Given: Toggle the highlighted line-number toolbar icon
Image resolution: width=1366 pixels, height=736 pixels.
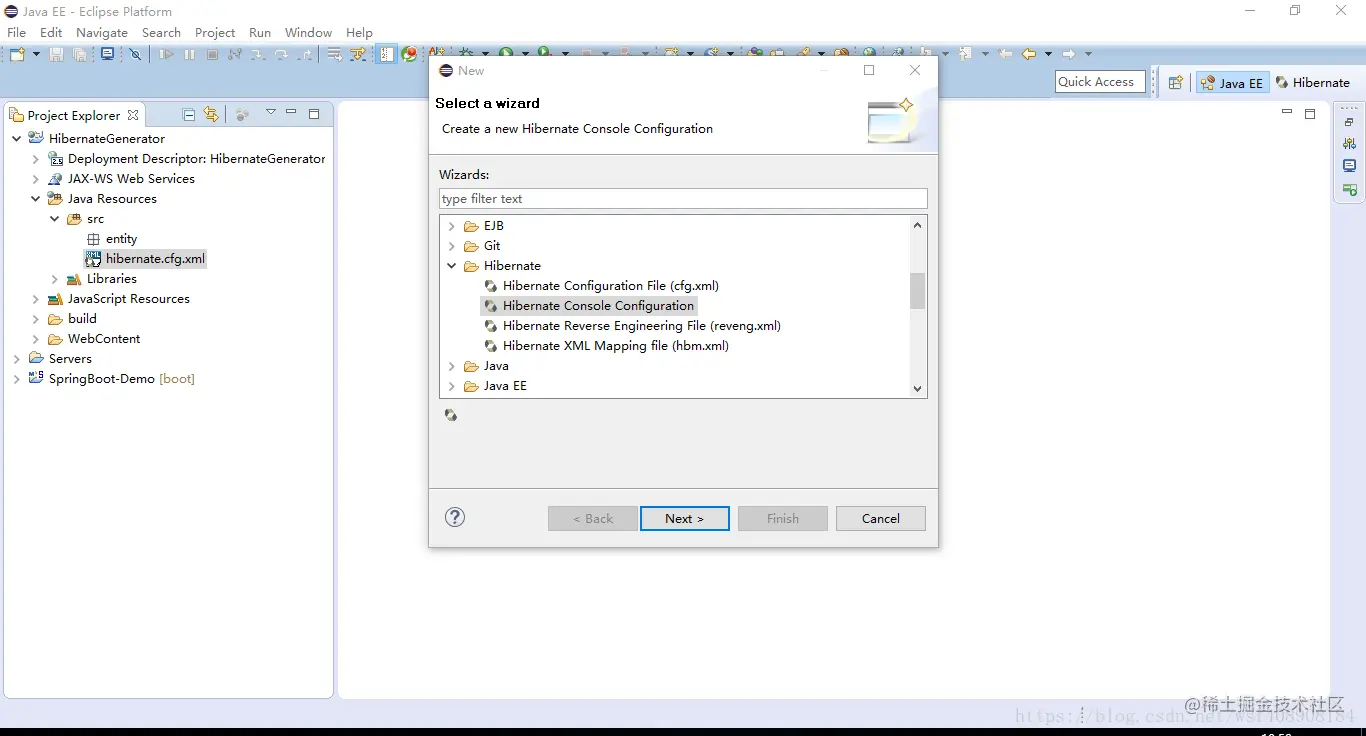Looking at the screenshot, I should (x=387, y=54).
